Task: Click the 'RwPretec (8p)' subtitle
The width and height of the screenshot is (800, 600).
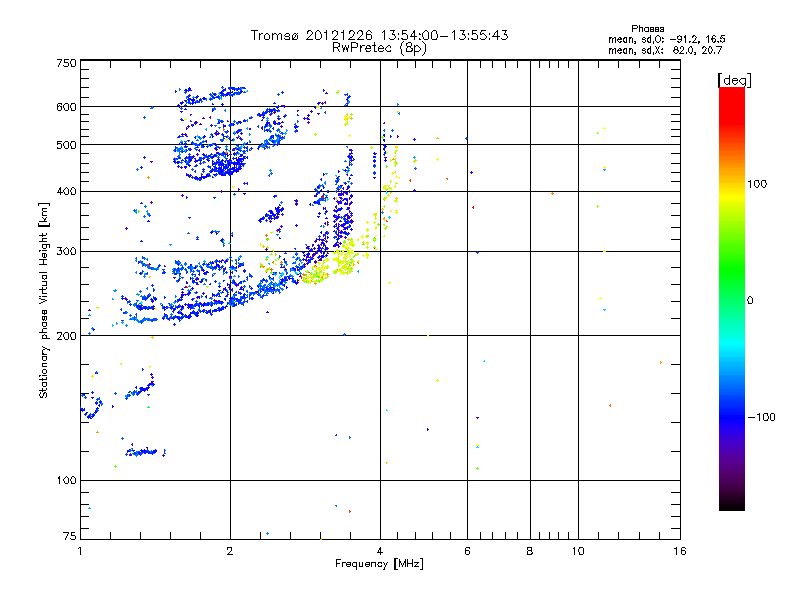Action: pos(379,48)
